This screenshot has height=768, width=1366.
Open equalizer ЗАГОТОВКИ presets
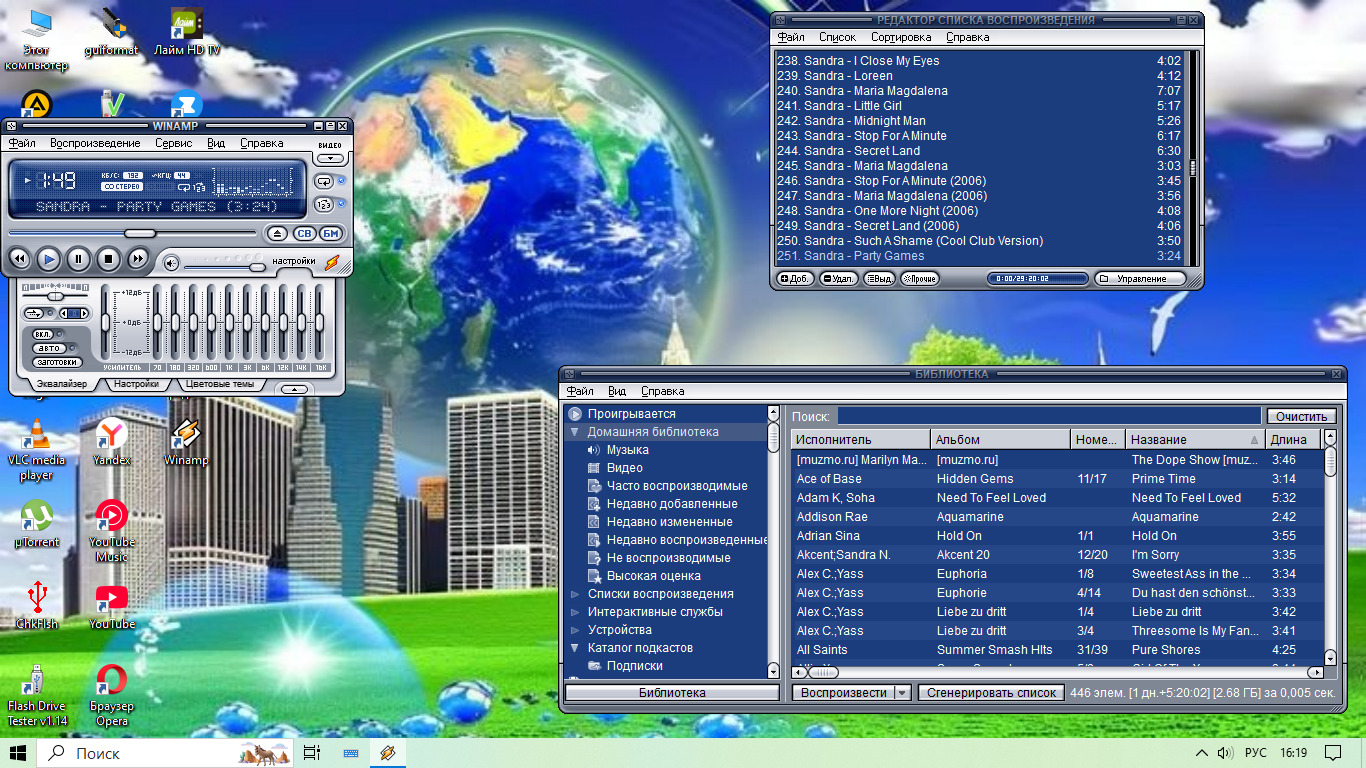pos(55,362)
